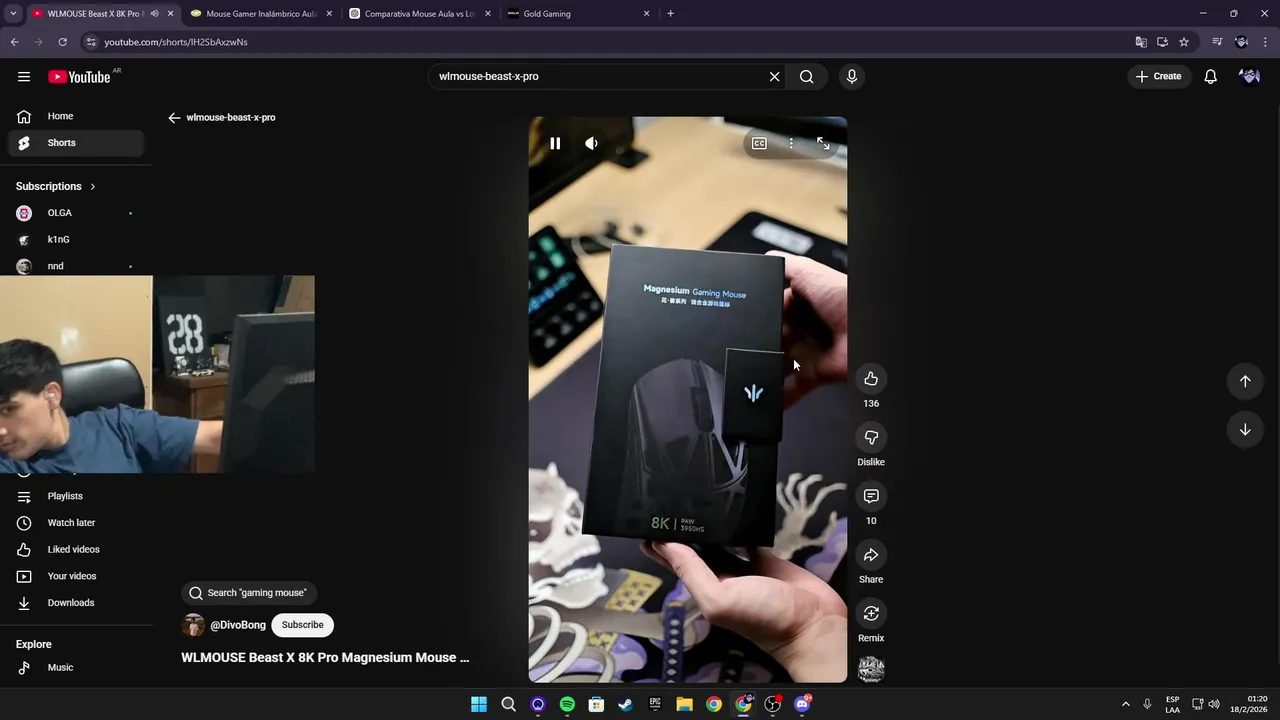
Task: Switch to Comparativa Mouse Aula tab
Action: 419,14
